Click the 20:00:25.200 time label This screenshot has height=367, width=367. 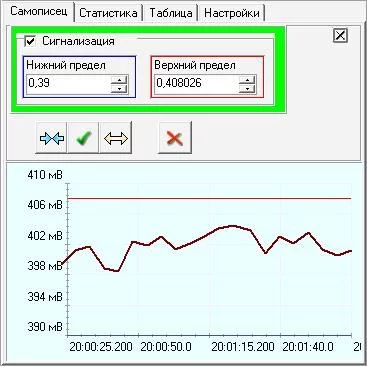(x=101, y=347)
